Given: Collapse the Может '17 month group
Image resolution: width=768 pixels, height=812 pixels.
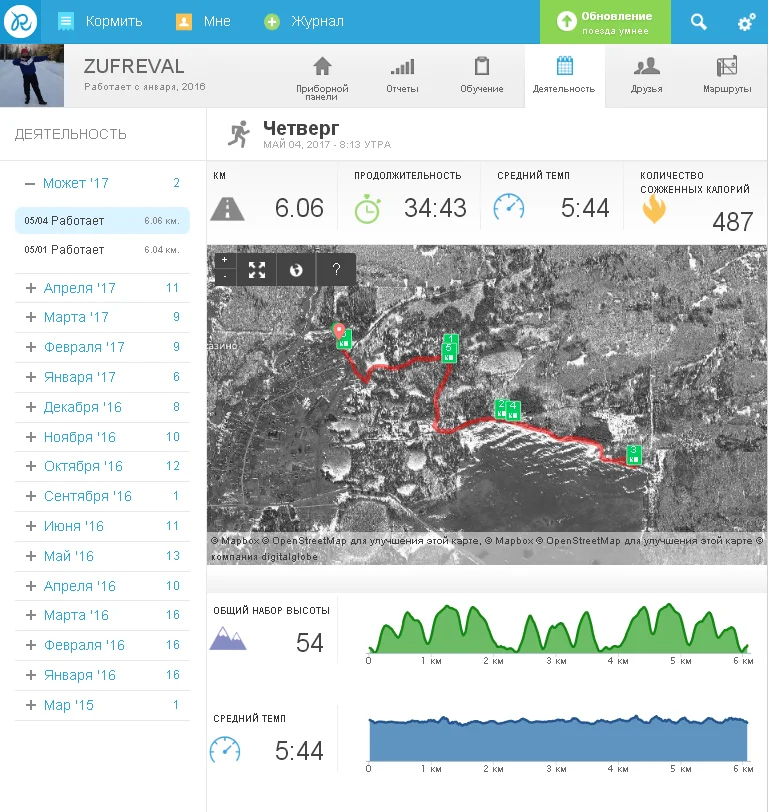Looking at the screenshot, I should [x=30, y=183].
